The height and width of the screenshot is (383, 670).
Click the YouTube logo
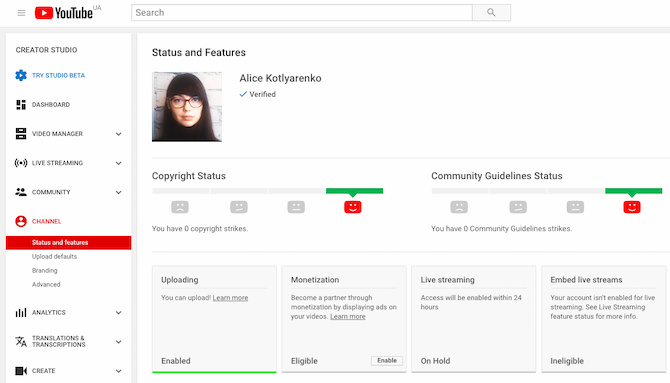click(64, 13)
